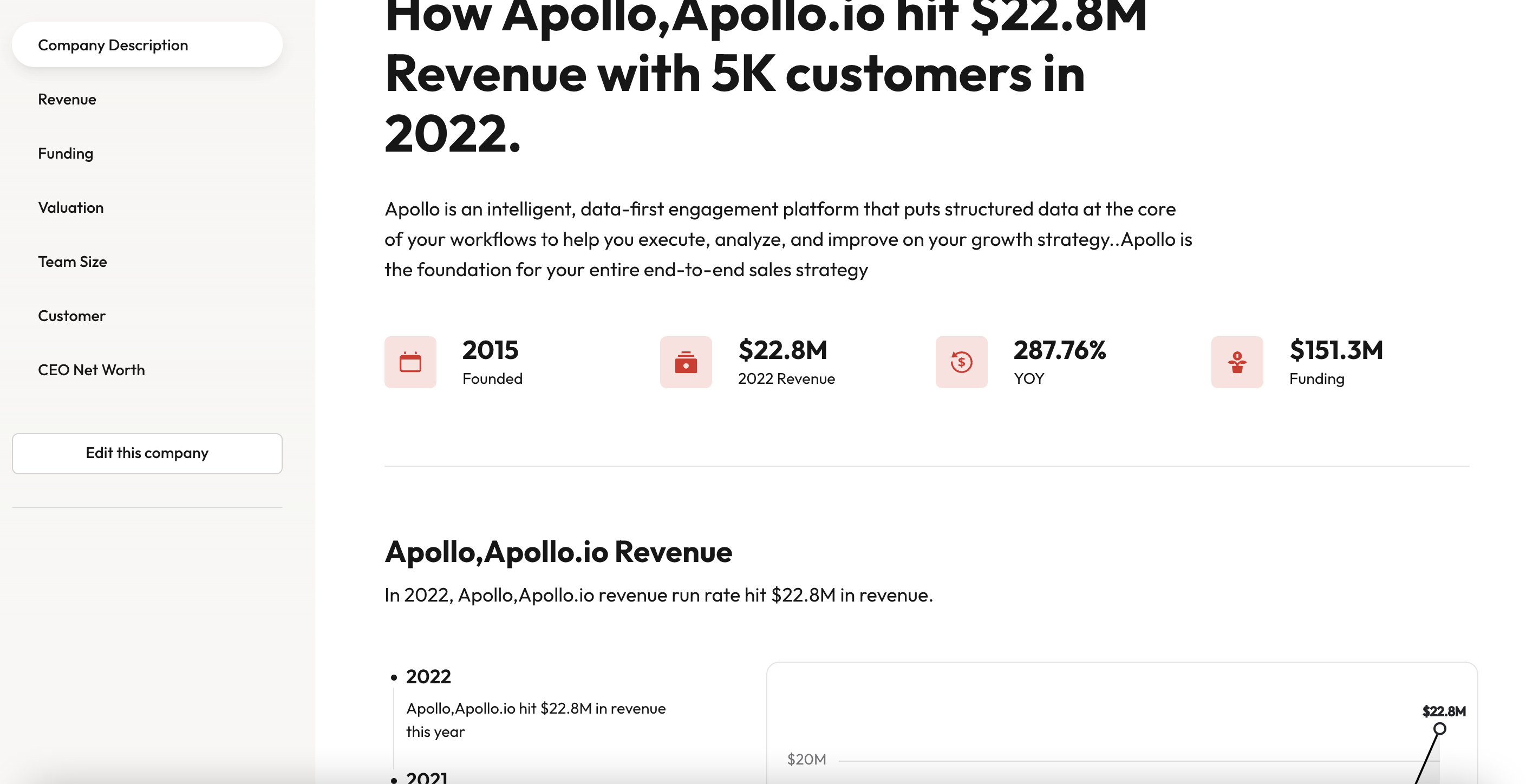This screenshot has height=784, width=1526.
Task: Select CEO Net Worth sidebar item
Action: click(91, 370)
